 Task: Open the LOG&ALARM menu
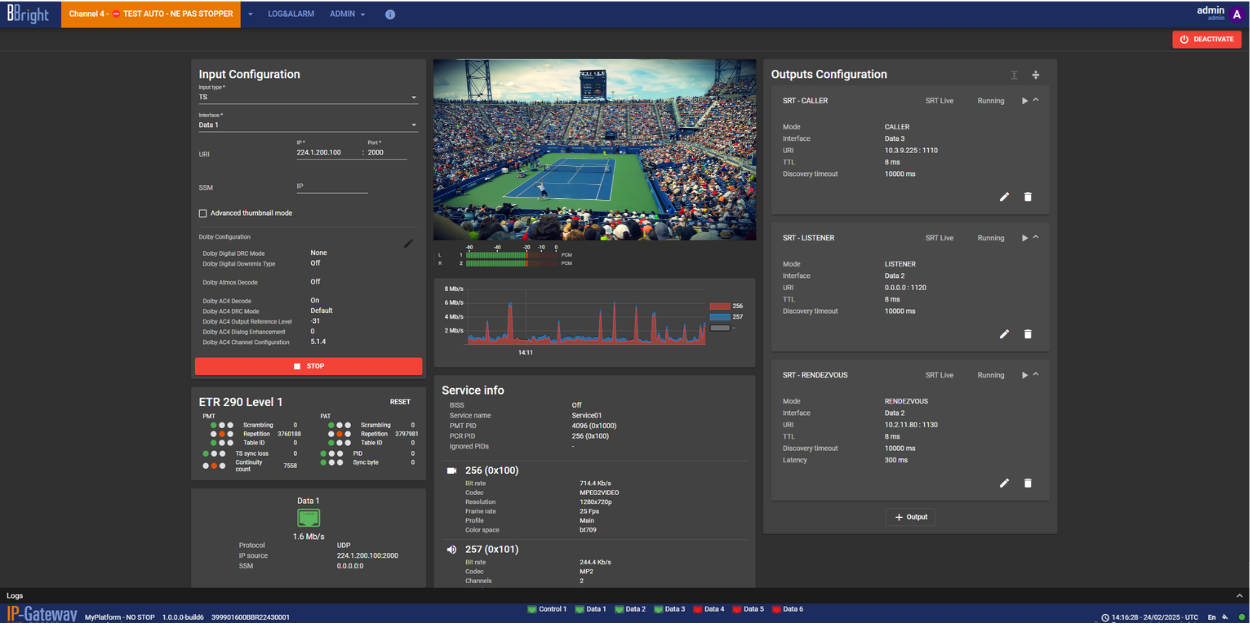[291, 15]
